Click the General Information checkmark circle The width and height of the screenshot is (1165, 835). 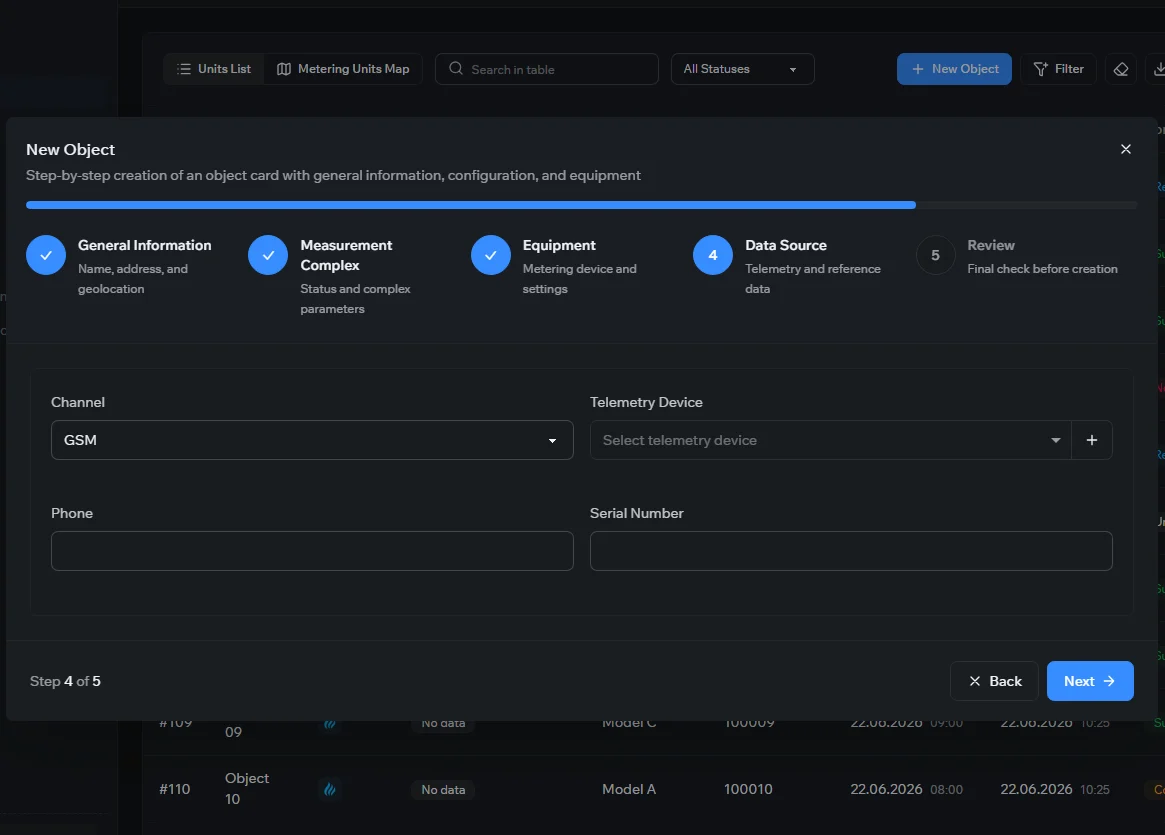tap(46, 255)
